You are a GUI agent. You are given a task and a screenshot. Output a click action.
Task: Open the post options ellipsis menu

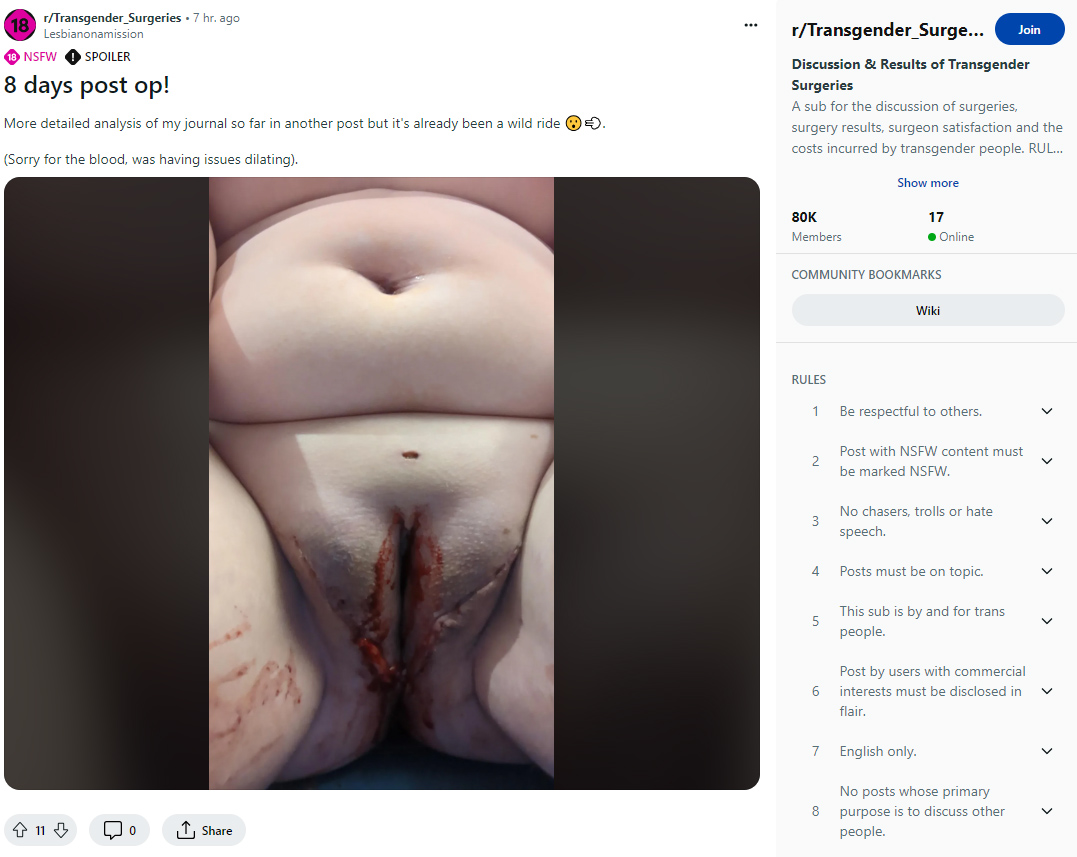(x=751, y=25)
